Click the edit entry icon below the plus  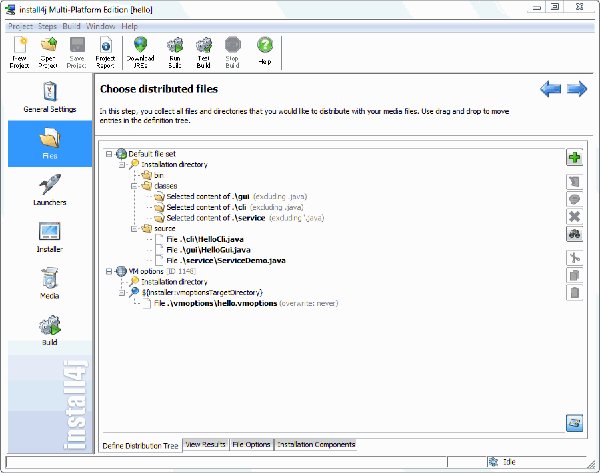[574, 181]
